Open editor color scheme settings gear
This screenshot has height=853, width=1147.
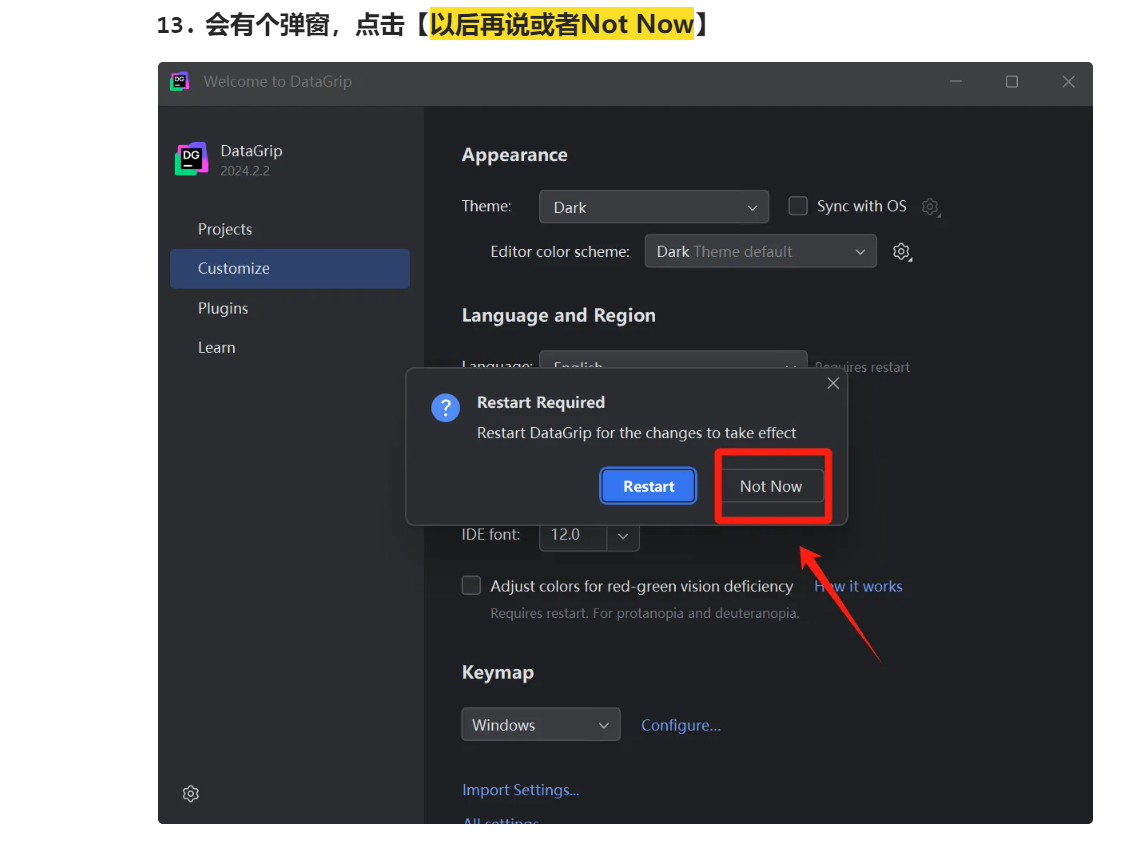902,252
